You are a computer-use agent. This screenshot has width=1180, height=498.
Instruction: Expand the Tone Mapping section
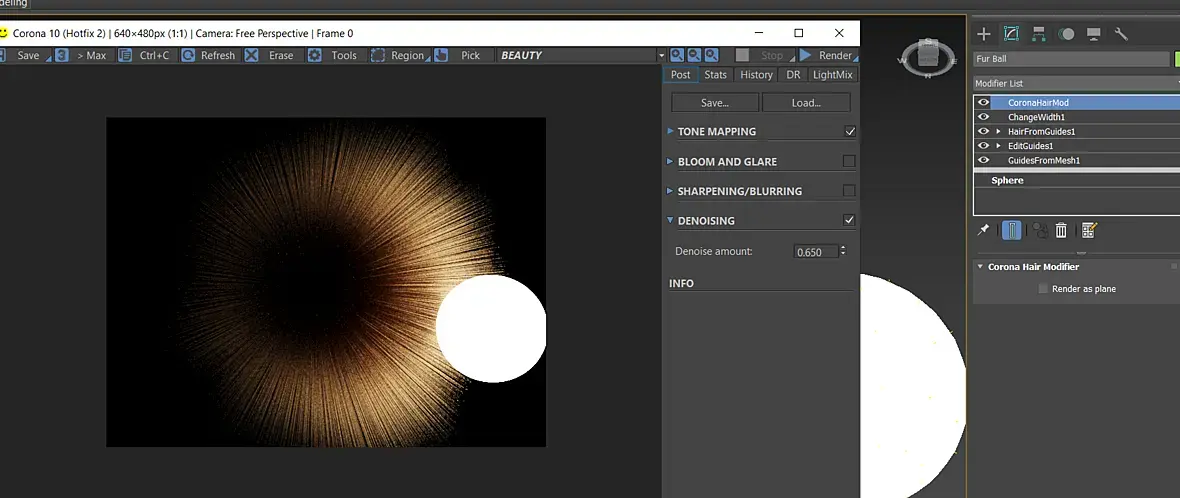671,131
